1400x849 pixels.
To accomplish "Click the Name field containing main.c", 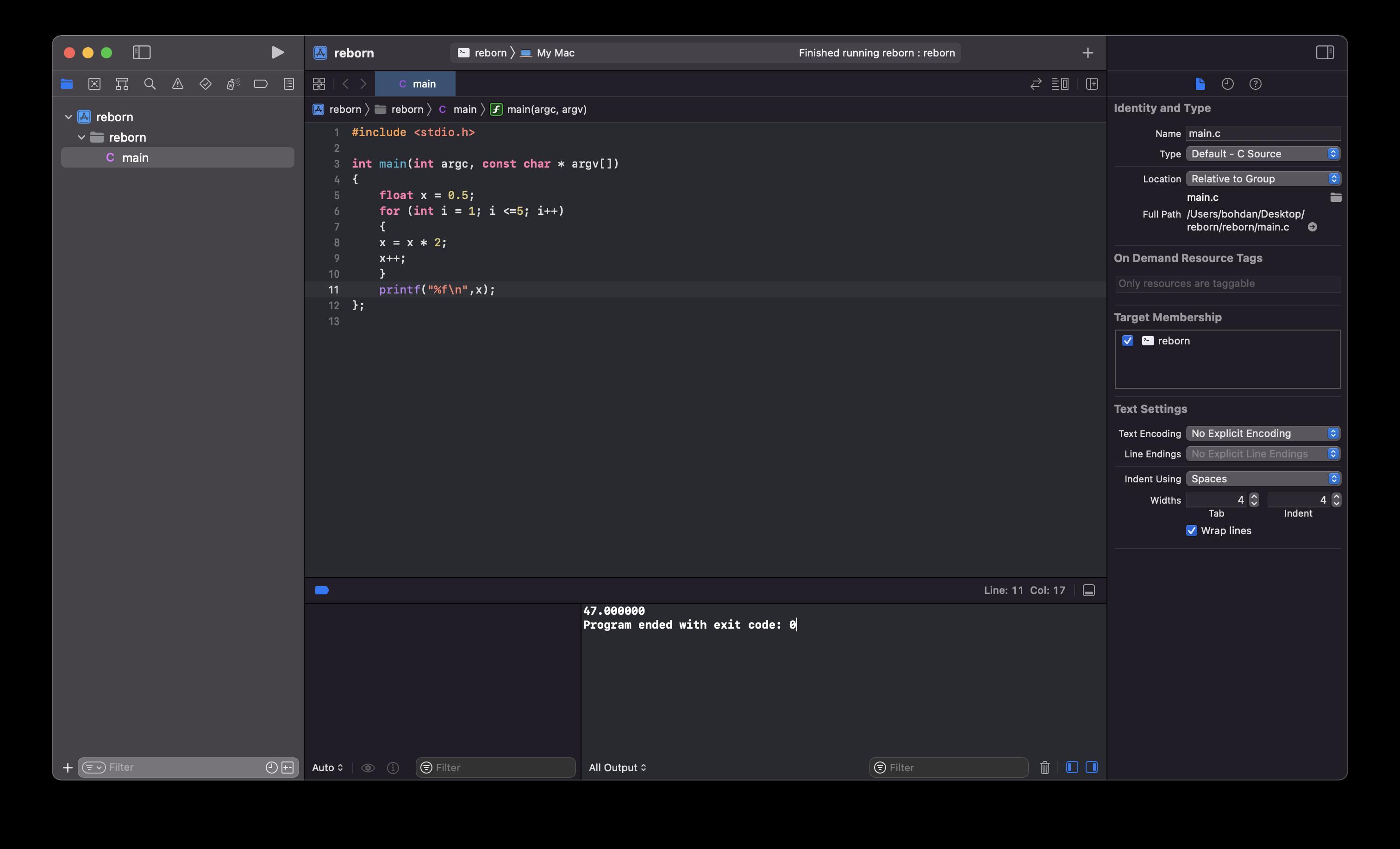I will point(1262,133).
